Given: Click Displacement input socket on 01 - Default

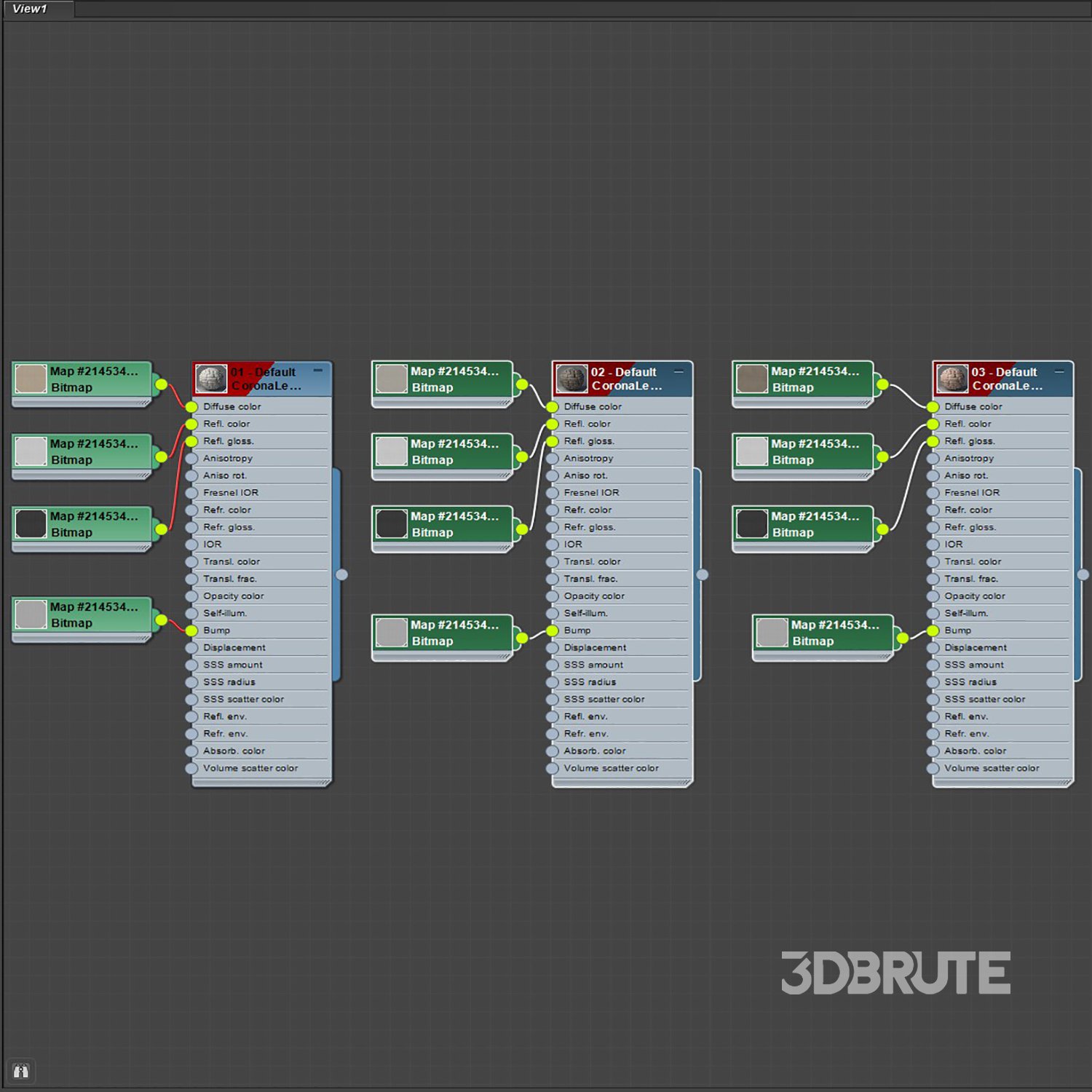Looking at the screenshot, I should [x=191, y=648].
